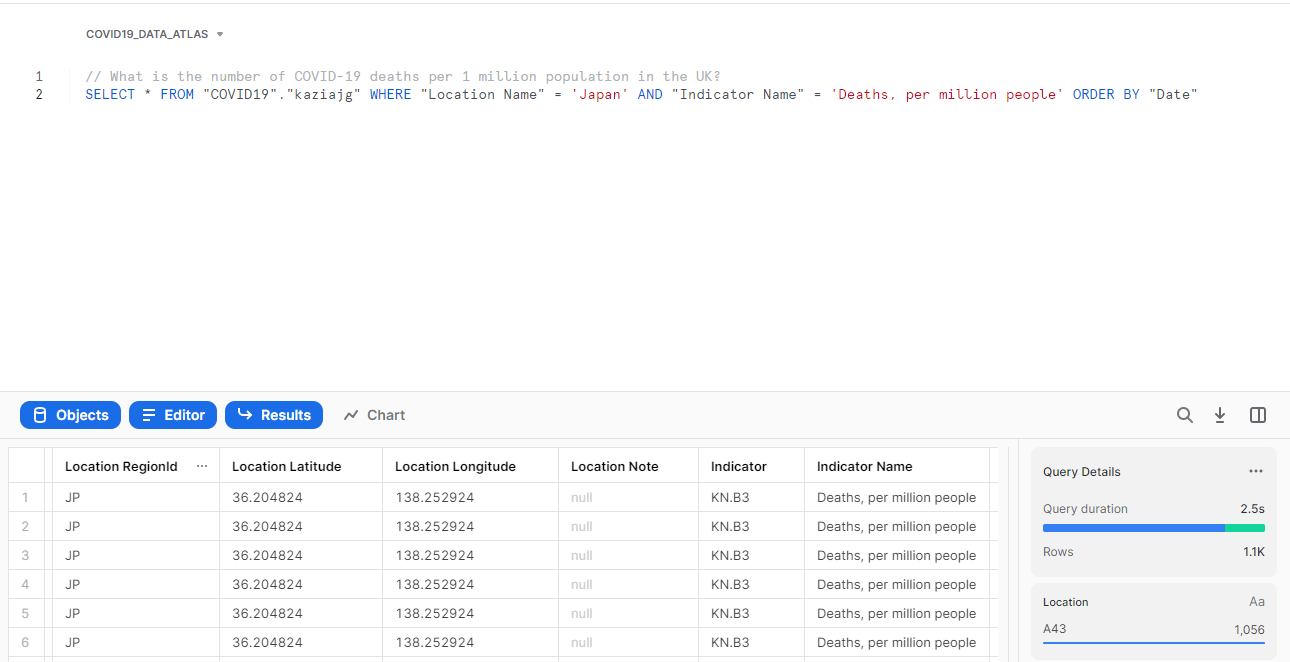The height and width of the screenshot is (662, 1290).
Task: Open the COVID19_DATA_ATLAS database dropdown
Action: coord(155,34)
